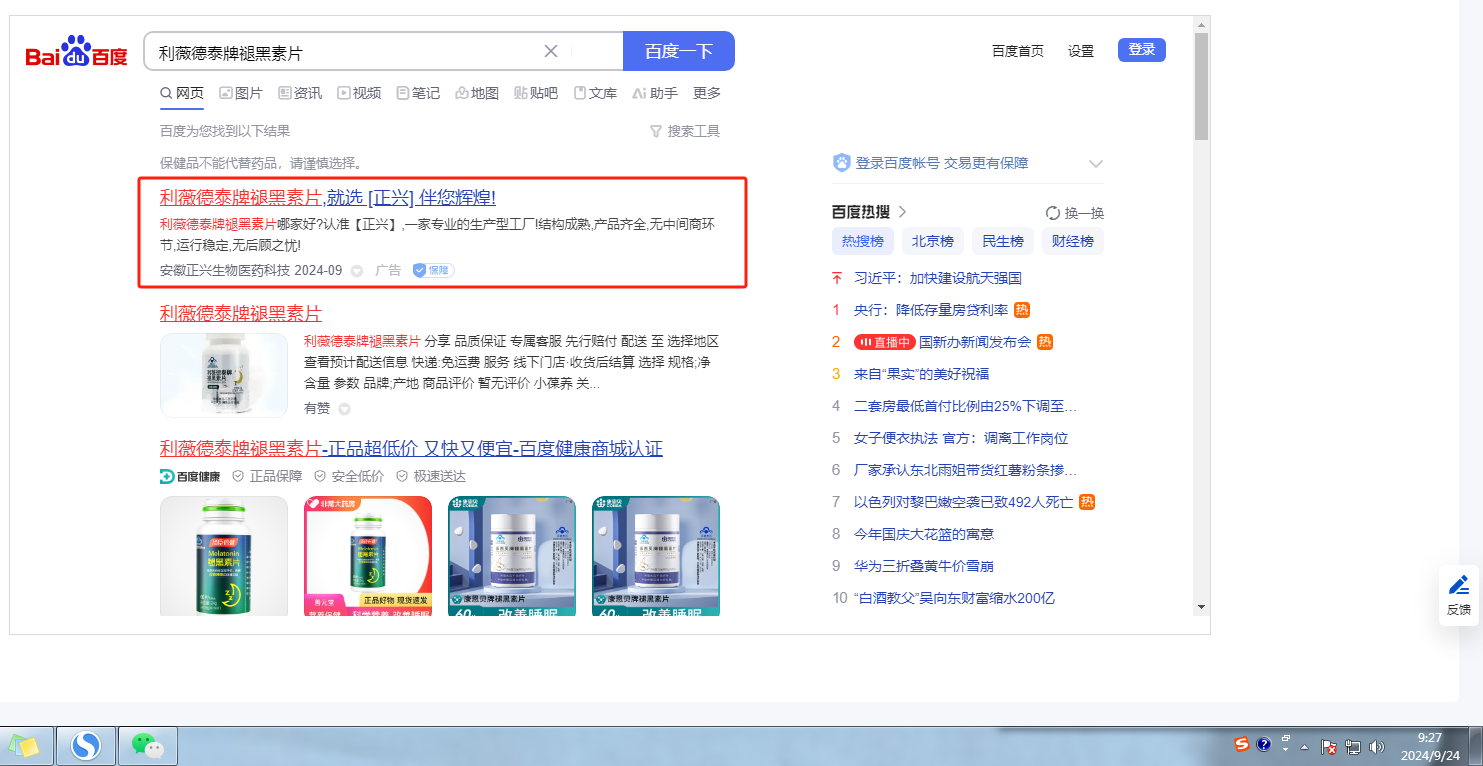This screenshot has width=1483, height=766.
Task: Open headline 华为三折叠黄牛价雪崩
Action: 924,566
